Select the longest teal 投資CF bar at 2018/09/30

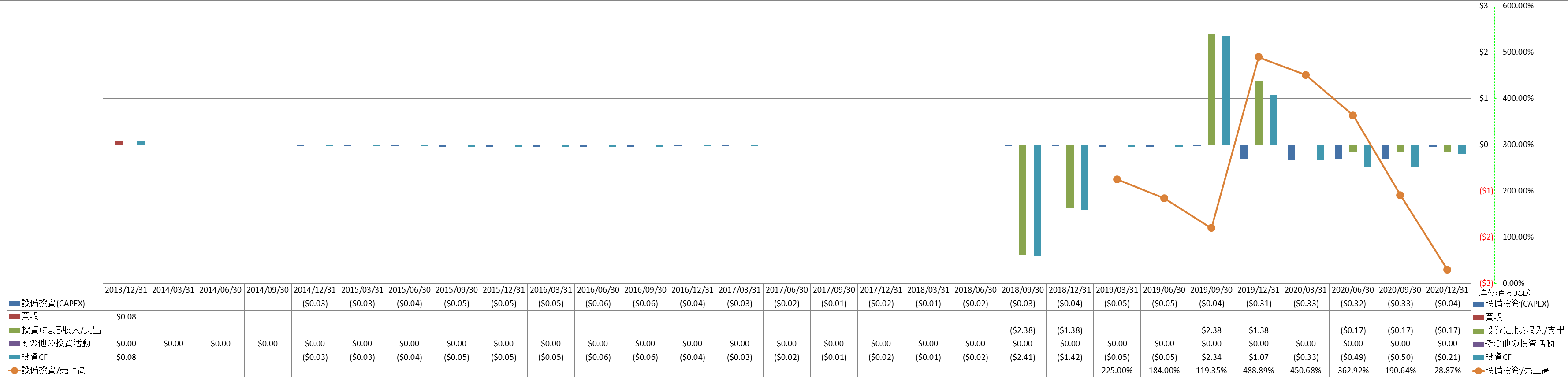[x=1037, y=200]
